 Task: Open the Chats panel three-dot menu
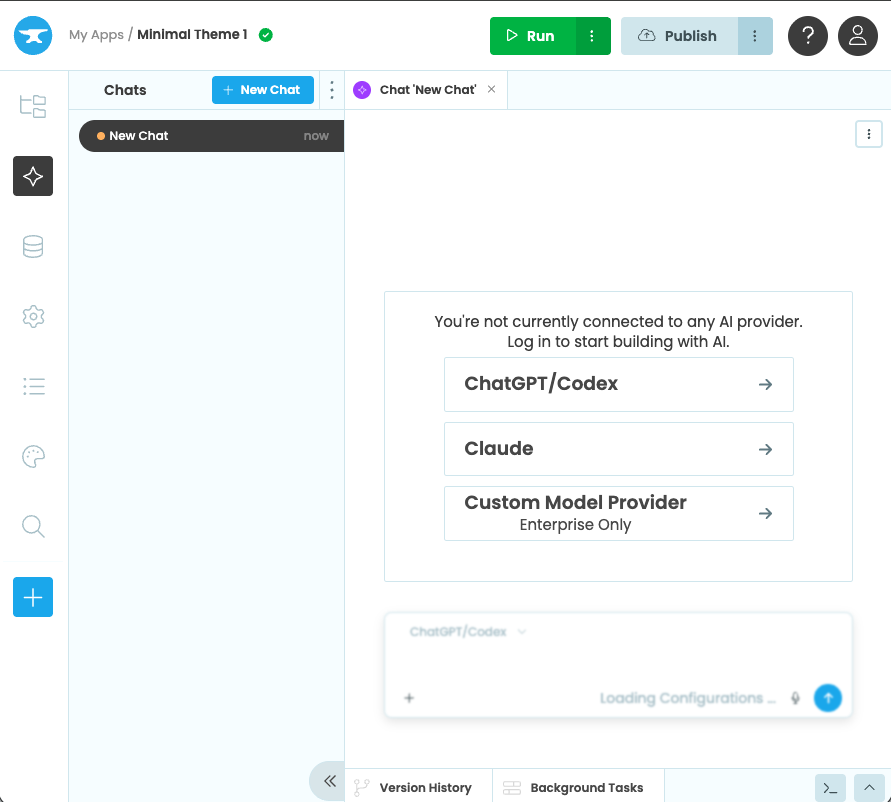point(332,90)
